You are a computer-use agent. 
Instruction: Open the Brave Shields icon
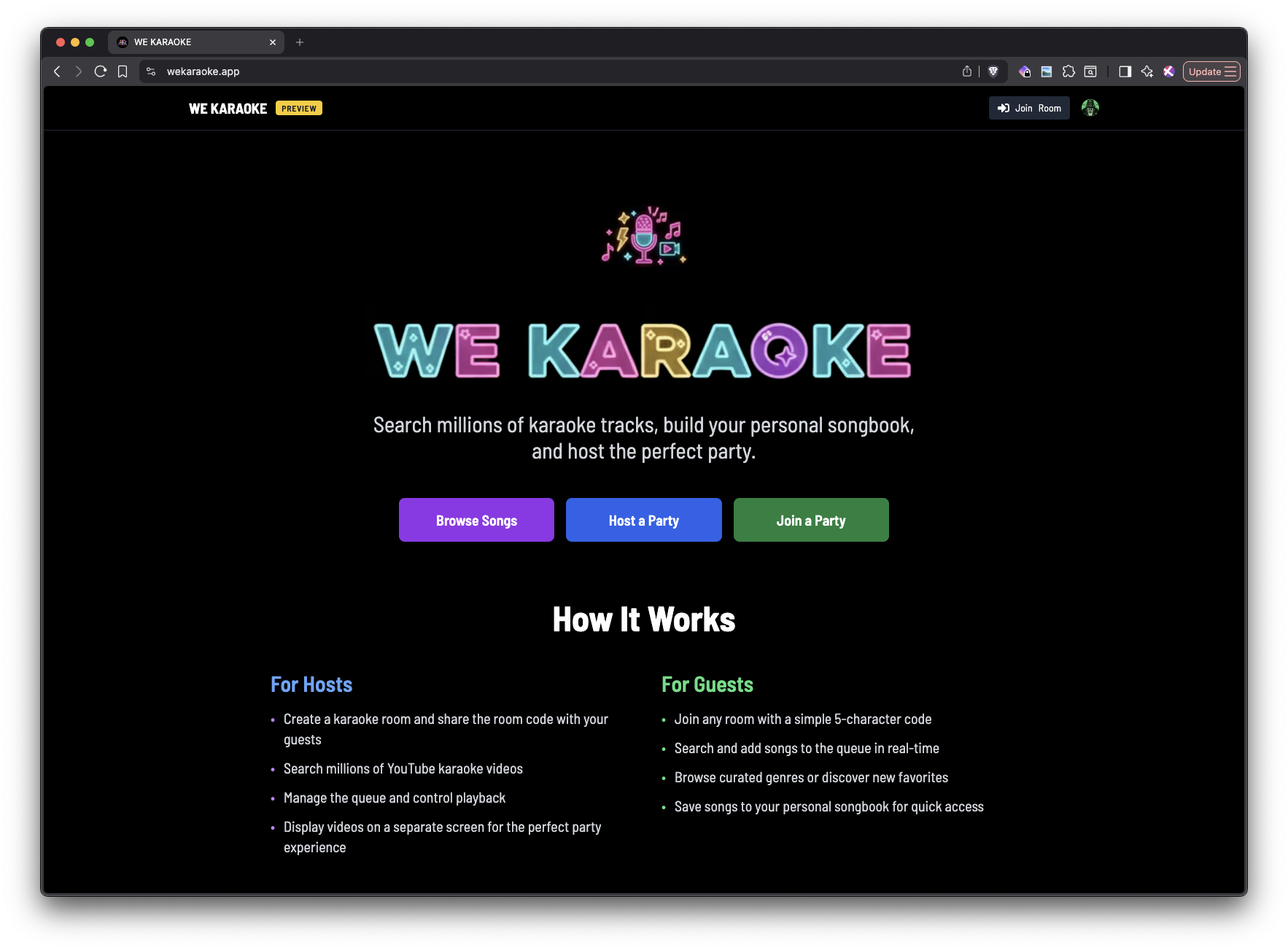[x=993, y=71]
